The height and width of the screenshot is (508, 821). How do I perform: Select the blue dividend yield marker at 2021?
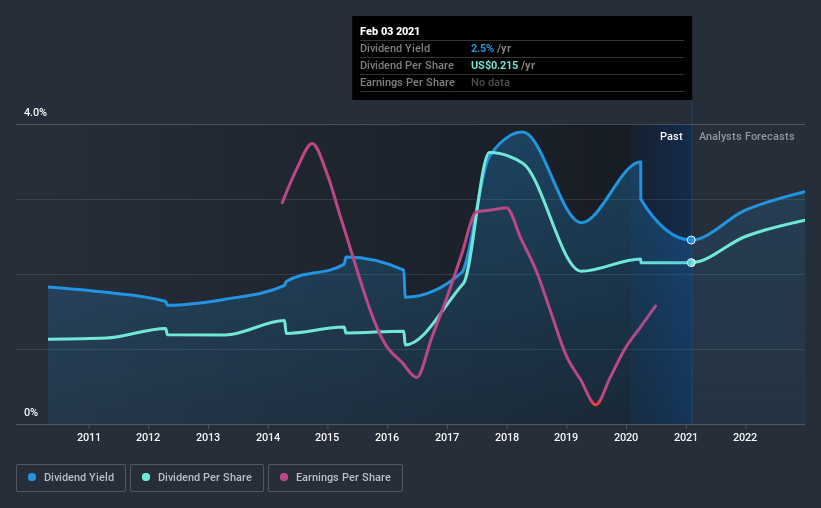[x=691, y=240]
